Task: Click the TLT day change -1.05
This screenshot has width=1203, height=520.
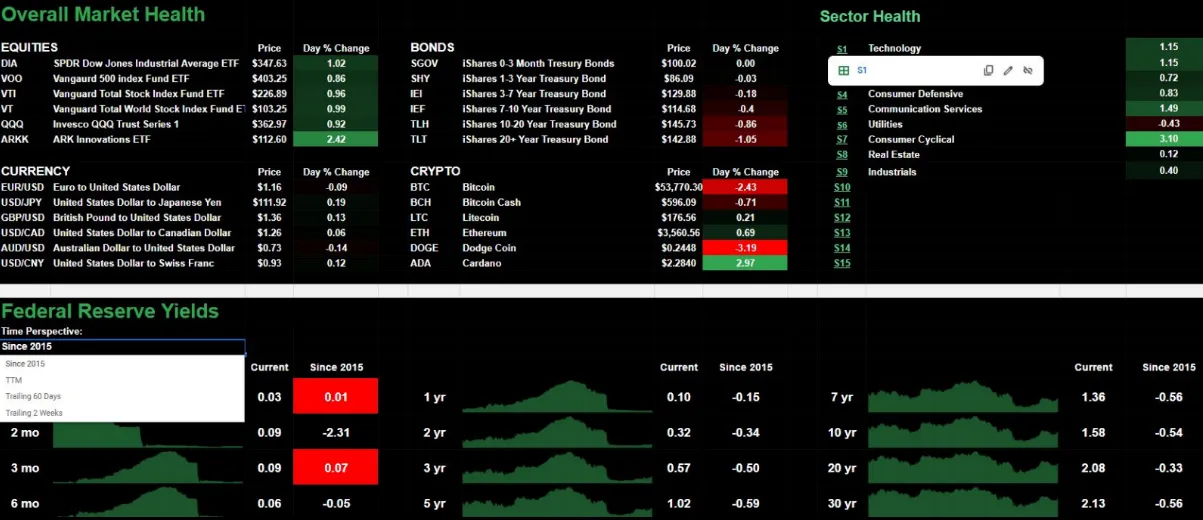Action: pyautogui.click(x=745, y=139)
